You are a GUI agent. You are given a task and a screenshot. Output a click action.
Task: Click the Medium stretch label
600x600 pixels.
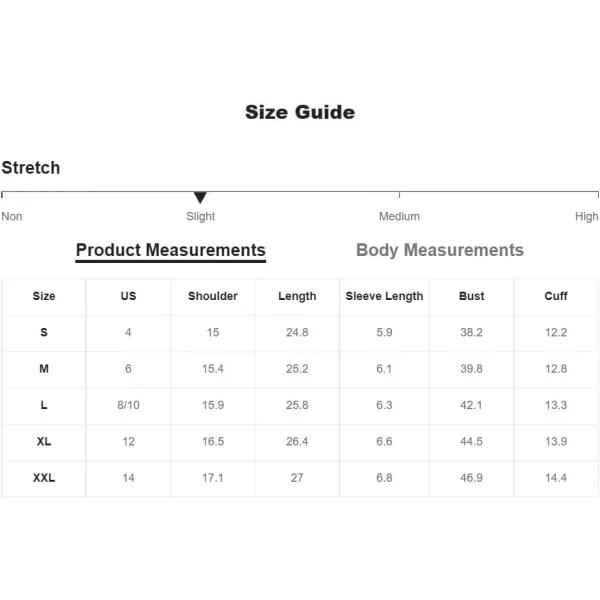tap(399, 217)
